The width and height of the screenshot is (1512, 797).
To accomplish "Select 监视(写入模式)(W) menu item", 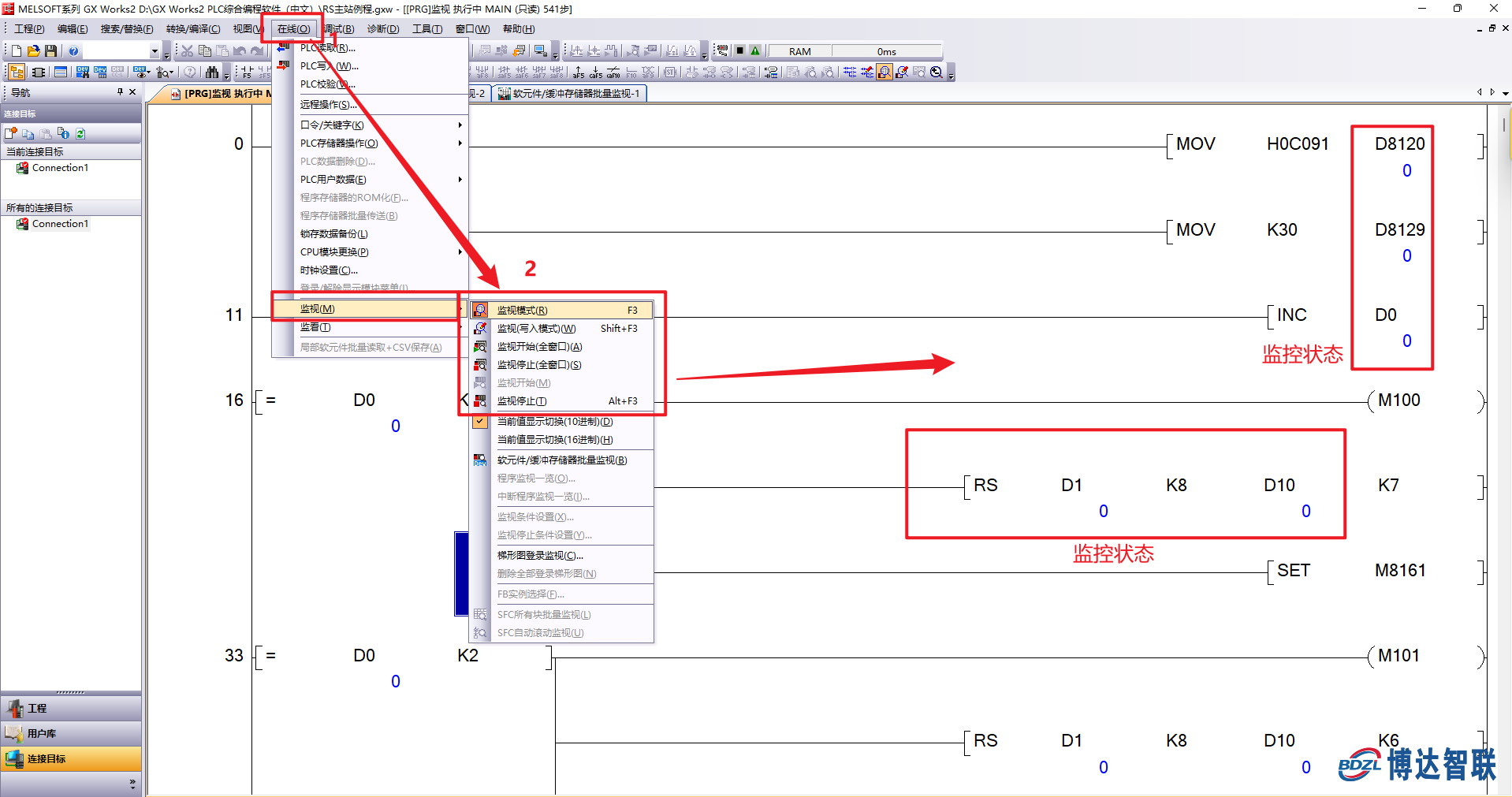I will click(563, 328).
